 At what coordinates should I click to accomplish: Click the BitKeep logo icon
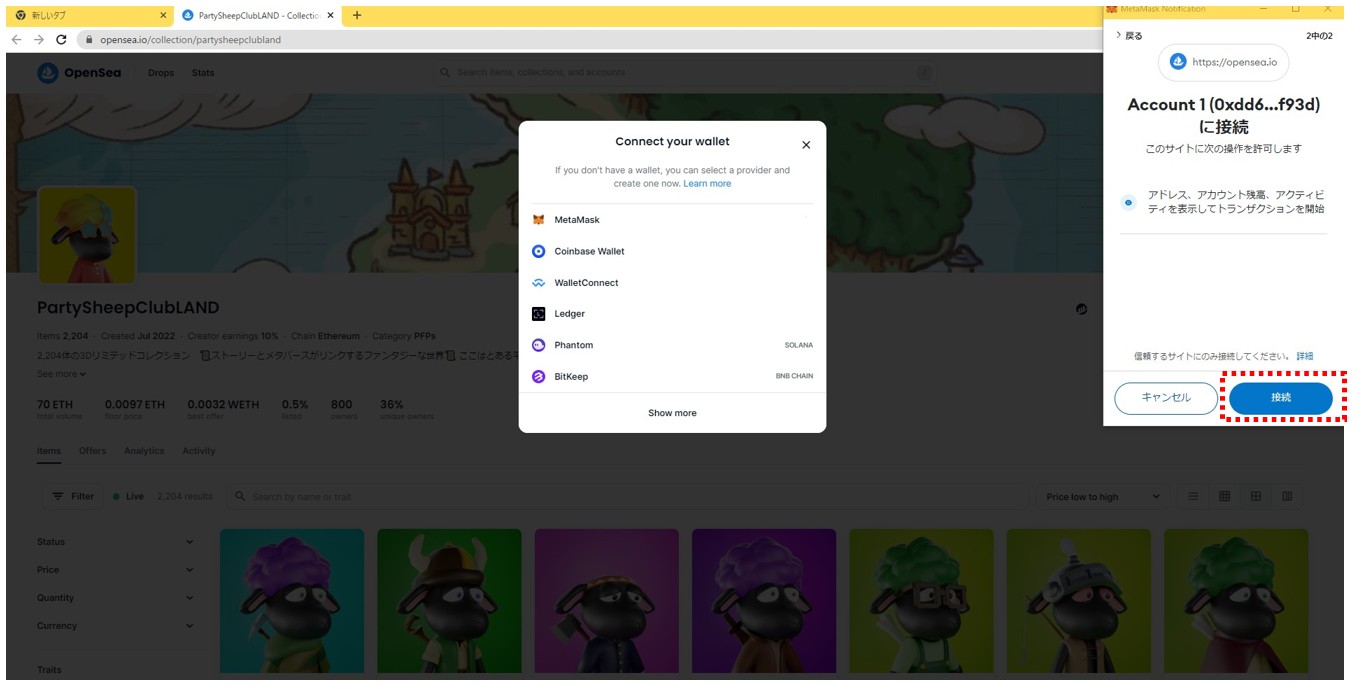point(538,377)
